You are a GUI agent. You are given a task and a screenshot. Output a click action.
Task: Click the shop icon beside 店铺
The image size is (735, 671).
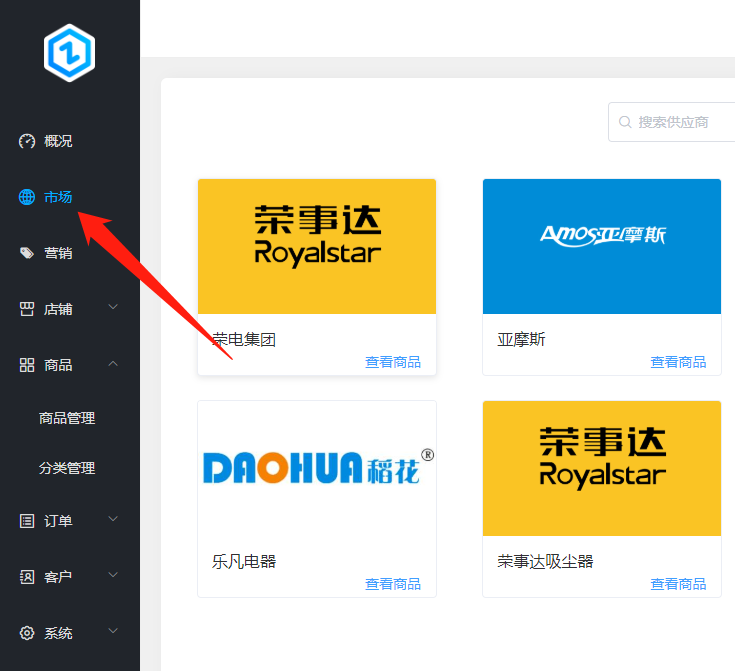[x=27, y=309]
